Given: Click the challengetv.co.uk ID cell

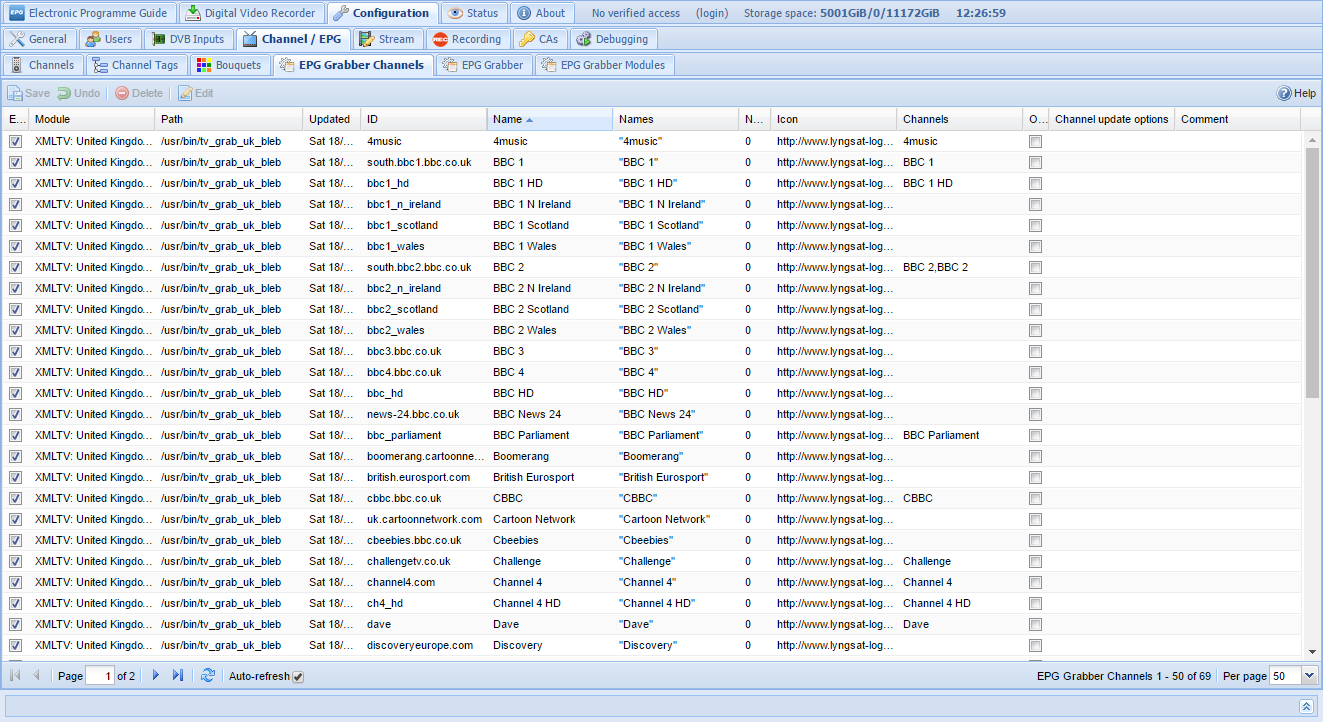Looking at the screenshot, I should pos(424,562).
